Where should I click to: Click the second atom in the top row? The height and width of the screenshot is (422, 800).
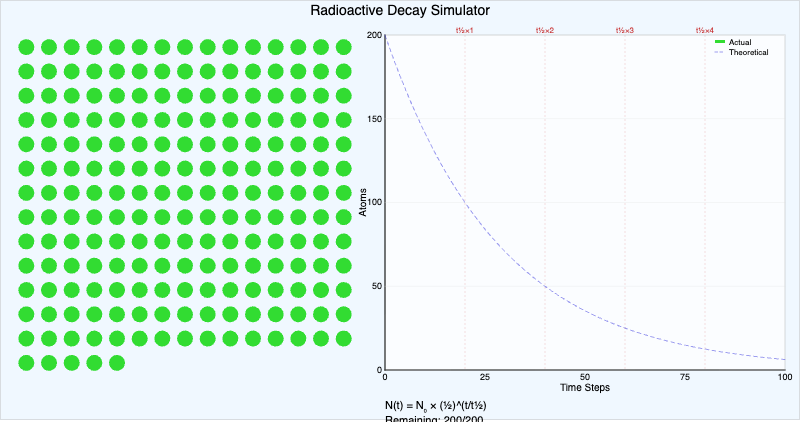tap(49, 47)
